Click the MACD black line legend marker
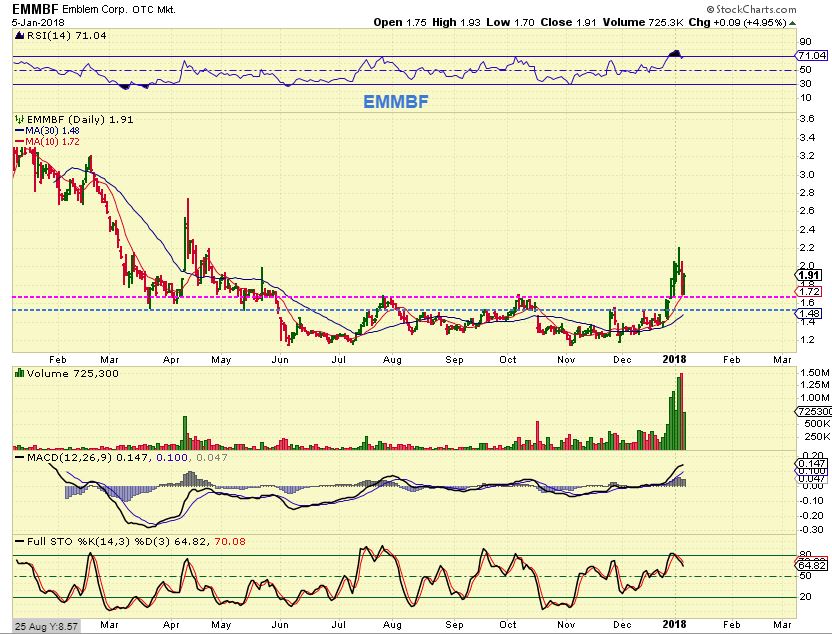This screenshot has height=634, width=832. click(x=20, y=457)
